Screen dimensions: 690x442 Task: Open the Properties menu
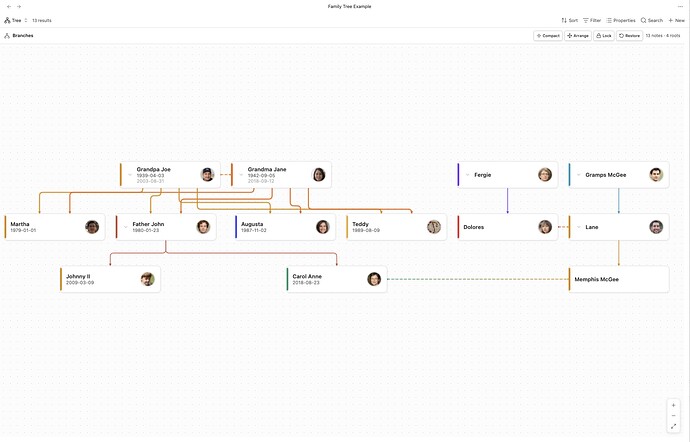(x=621, y=20)
